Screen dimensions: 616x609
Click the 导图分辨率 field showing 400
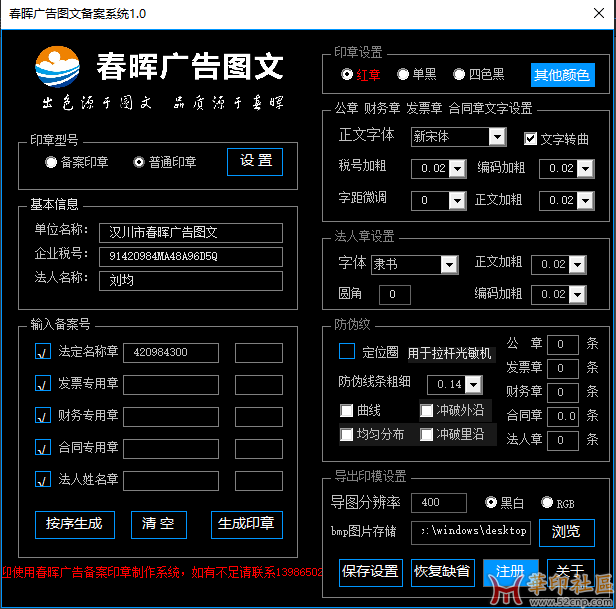tap(439, 503)
